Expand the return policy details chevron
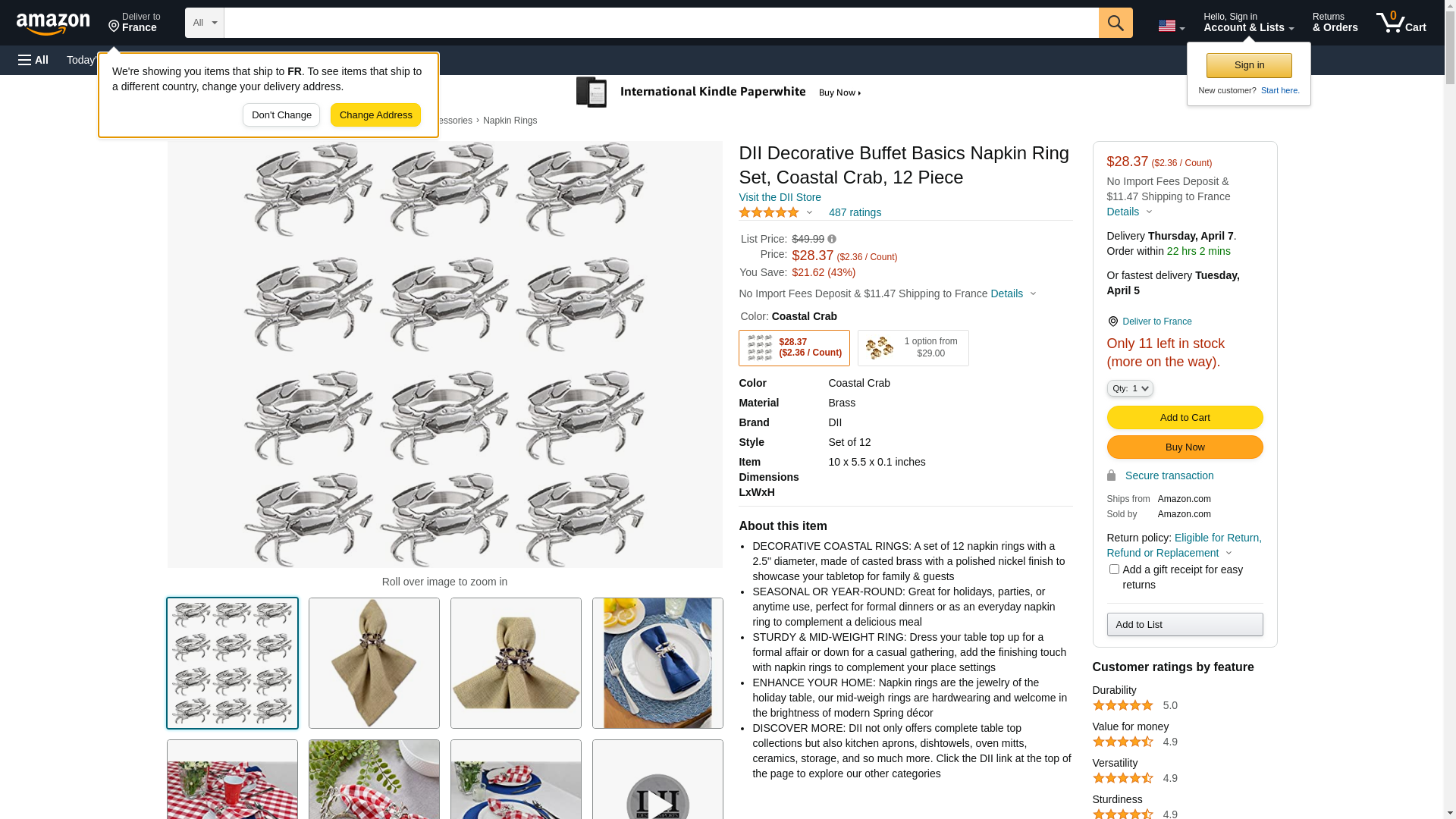The width and height of the screenshot is (1456, 819). pos(1229,554)
